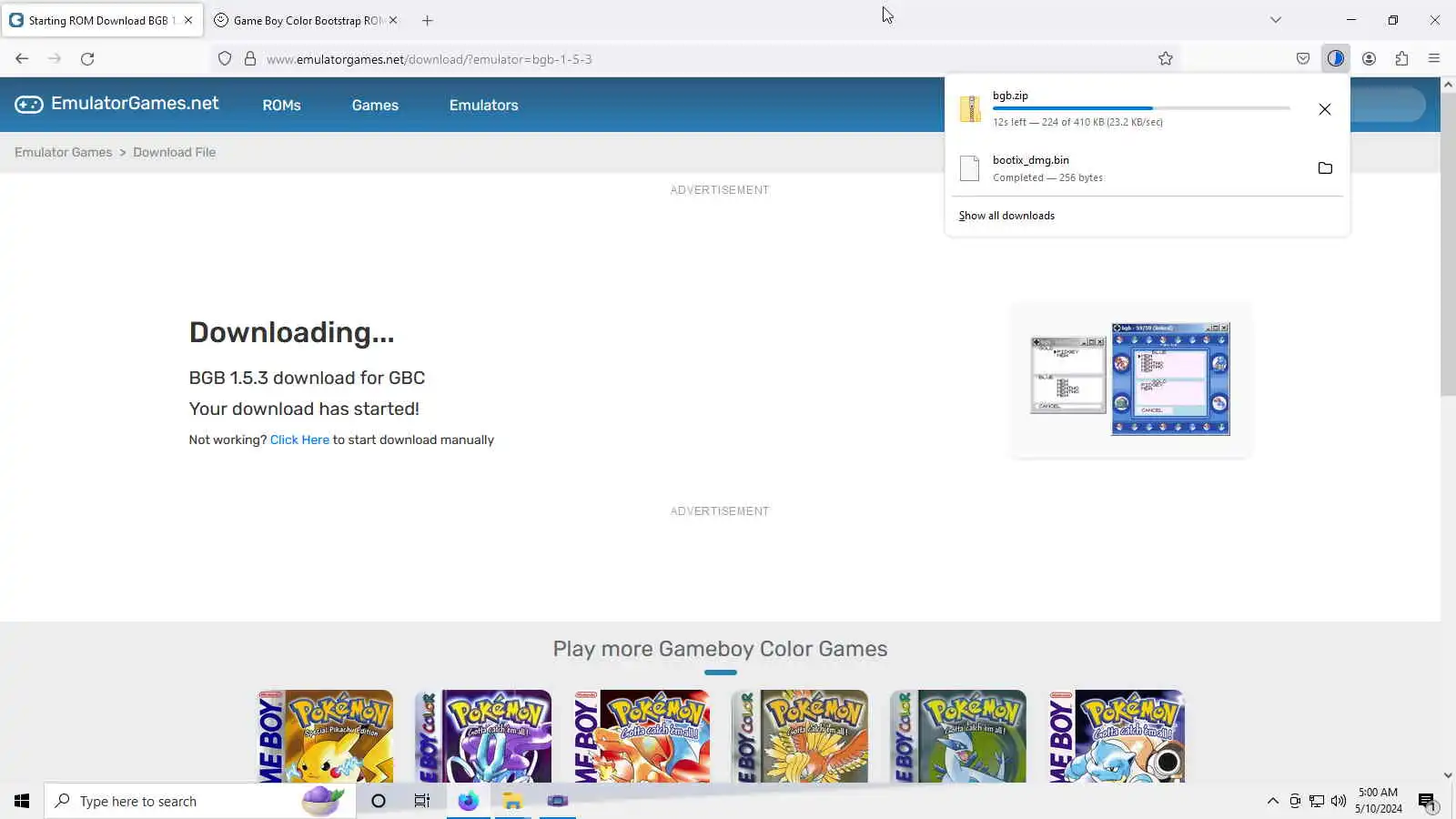
Task: Open the Games menu
Action: [x=375, y=106]
